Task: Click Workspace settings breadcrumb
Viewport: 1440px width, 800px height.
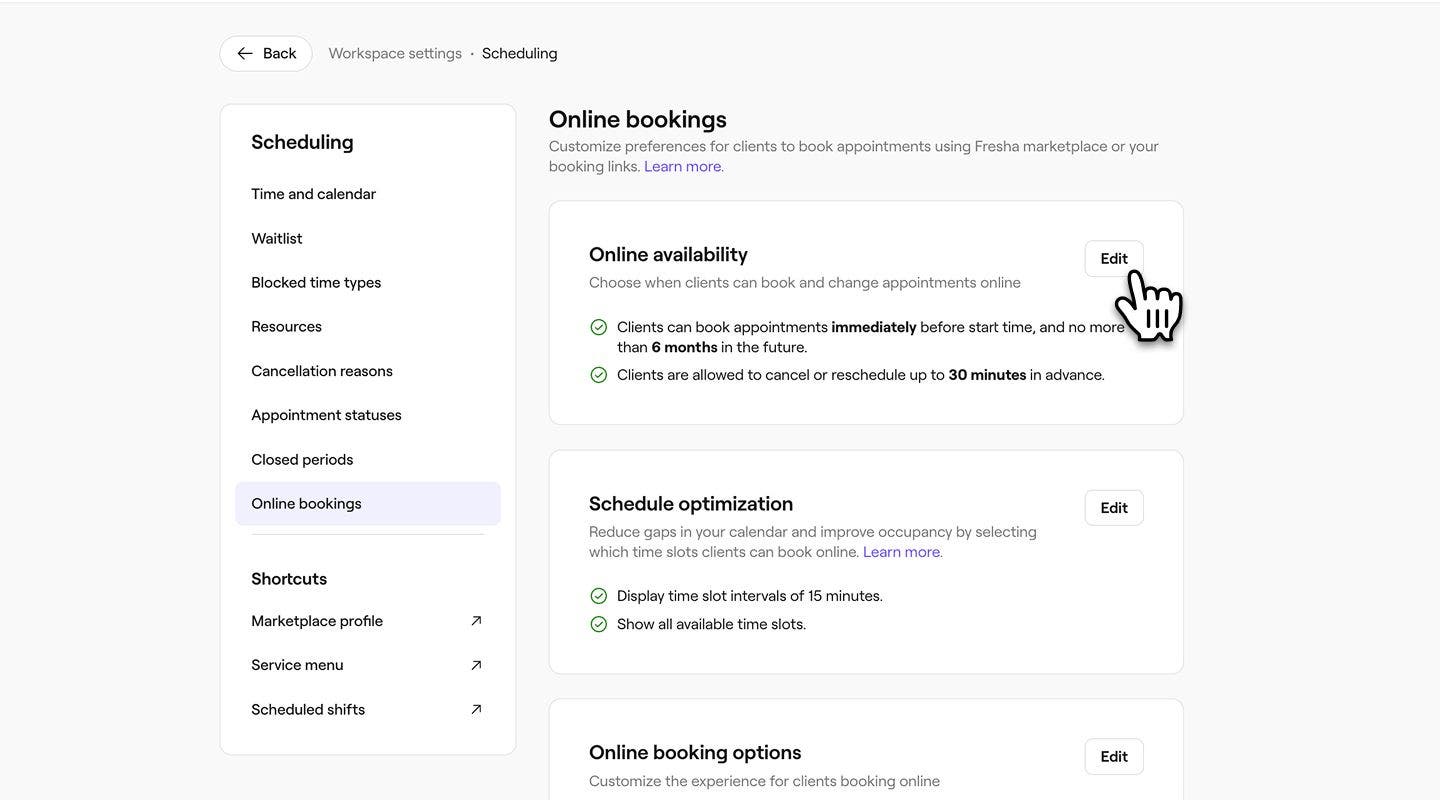Action: coord(395,54)
